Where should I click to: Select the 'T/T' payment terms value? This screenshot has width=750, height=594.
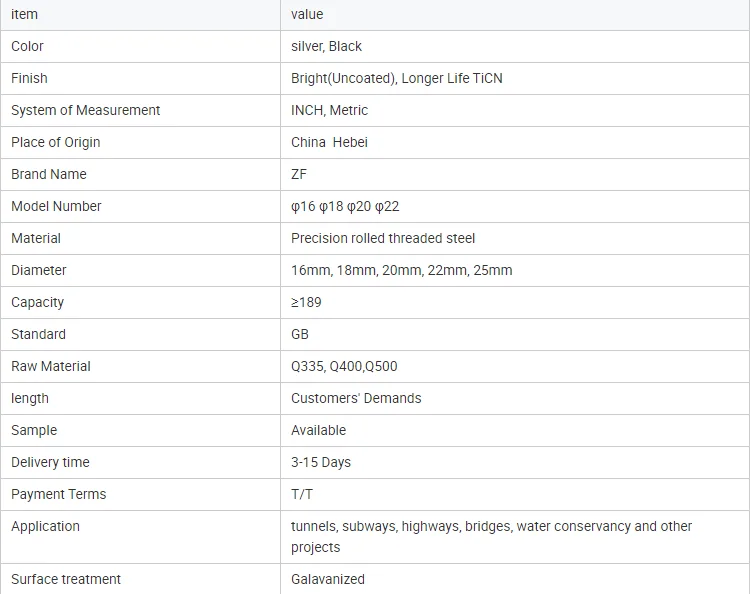coord(303,494)
